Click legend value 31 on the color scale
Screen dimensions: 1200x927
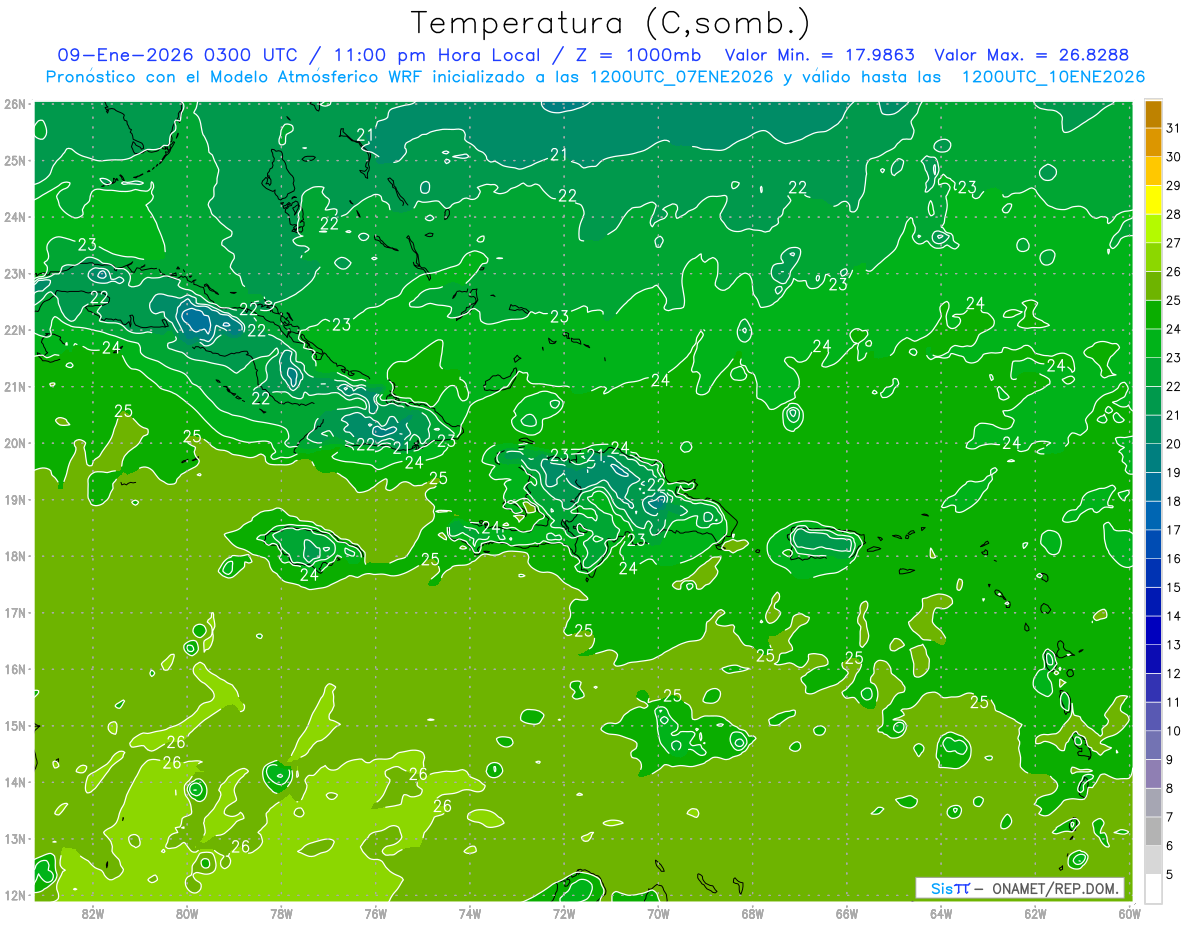tap(1174, 128)
